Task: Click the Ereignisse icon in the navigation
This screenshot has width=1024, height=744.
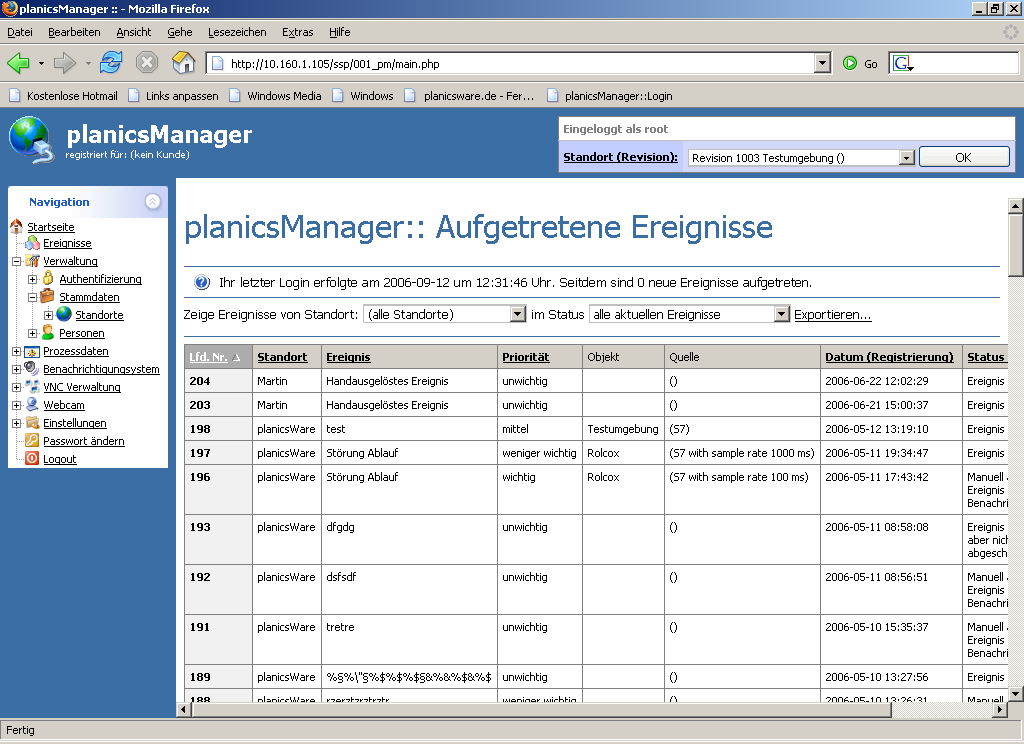Action: coord(32,243)
